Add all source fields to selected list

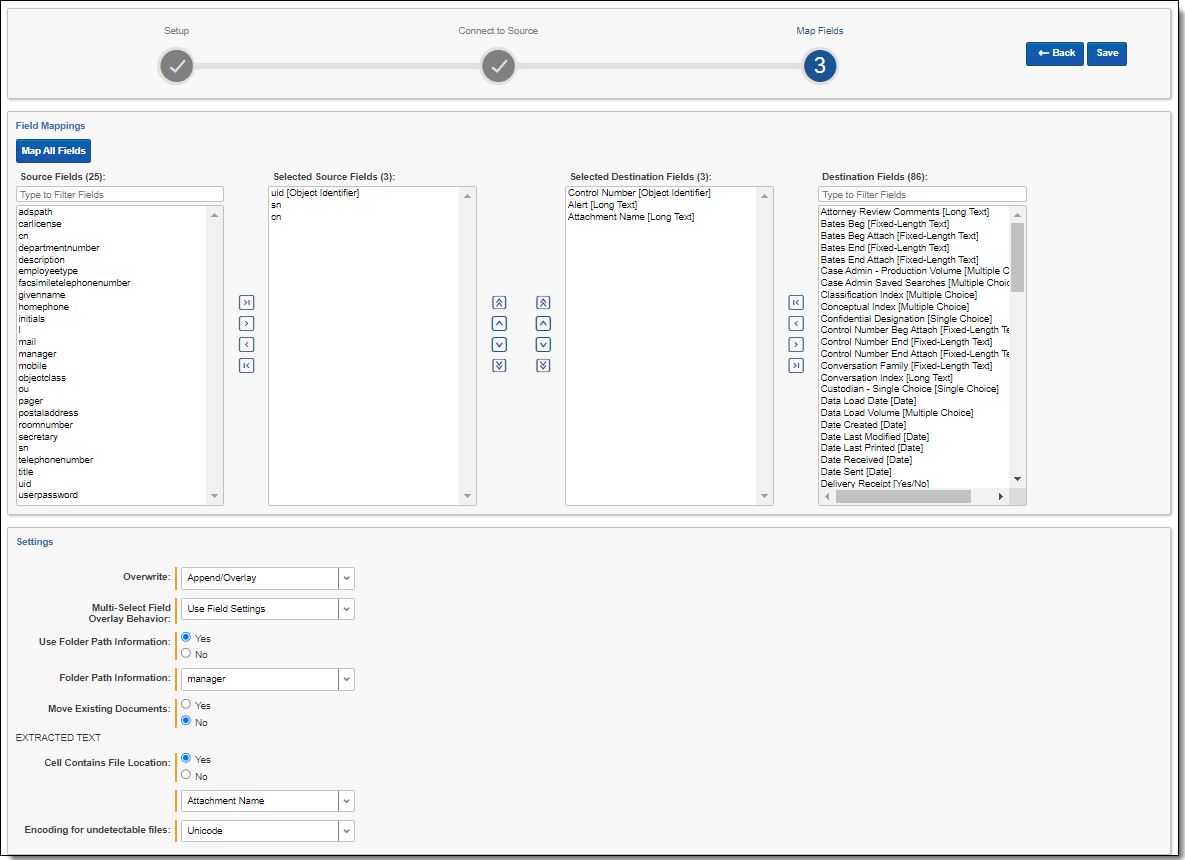coord(247,303)
